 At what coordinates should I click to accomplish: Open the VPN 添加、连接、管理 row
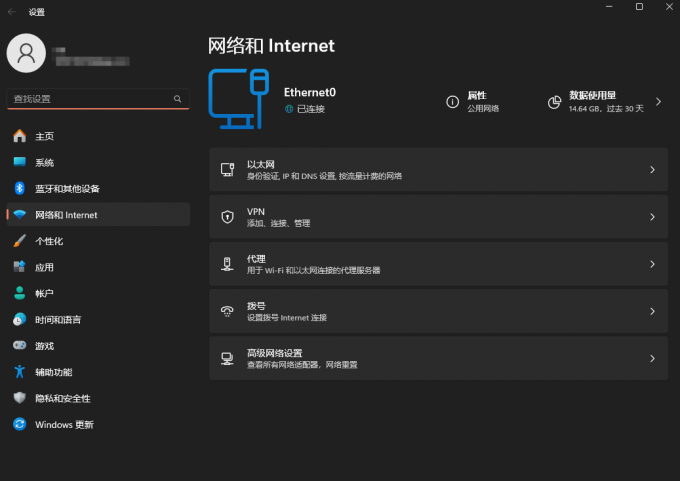pyautogui.click(x=438, y=216)
